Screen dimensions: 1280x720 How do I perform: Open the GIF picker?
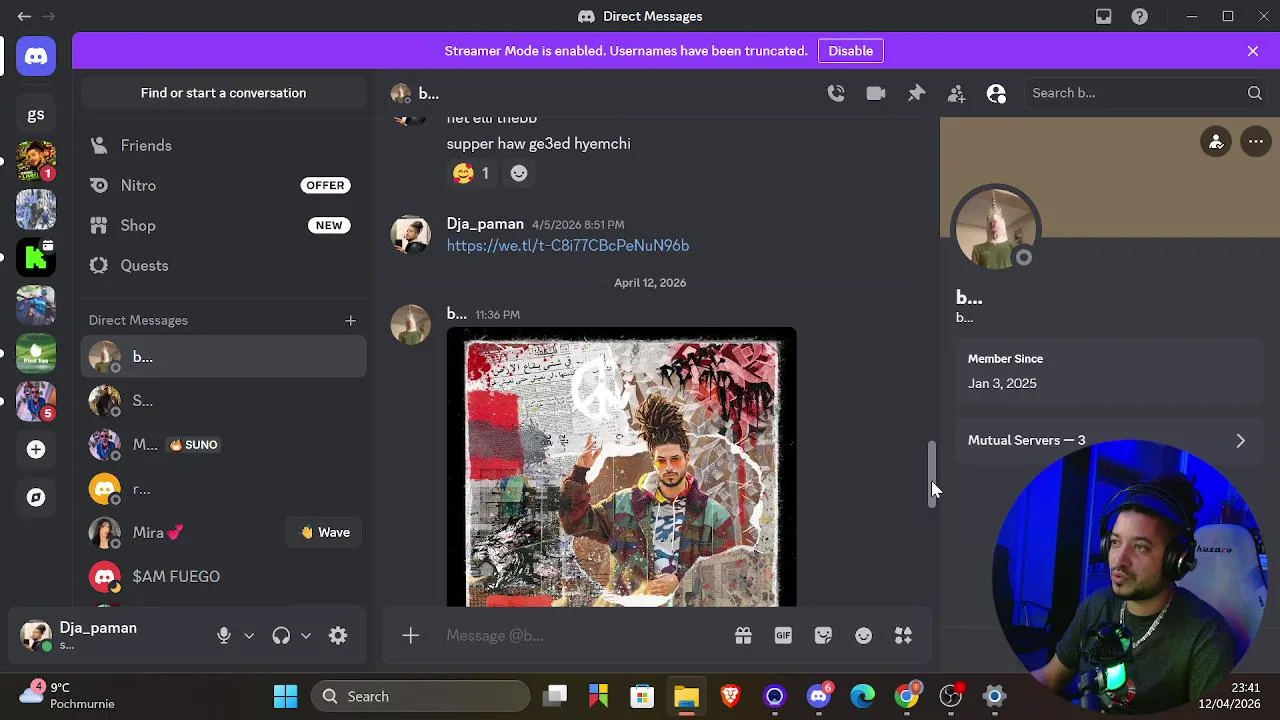click(x=783, y=635)
